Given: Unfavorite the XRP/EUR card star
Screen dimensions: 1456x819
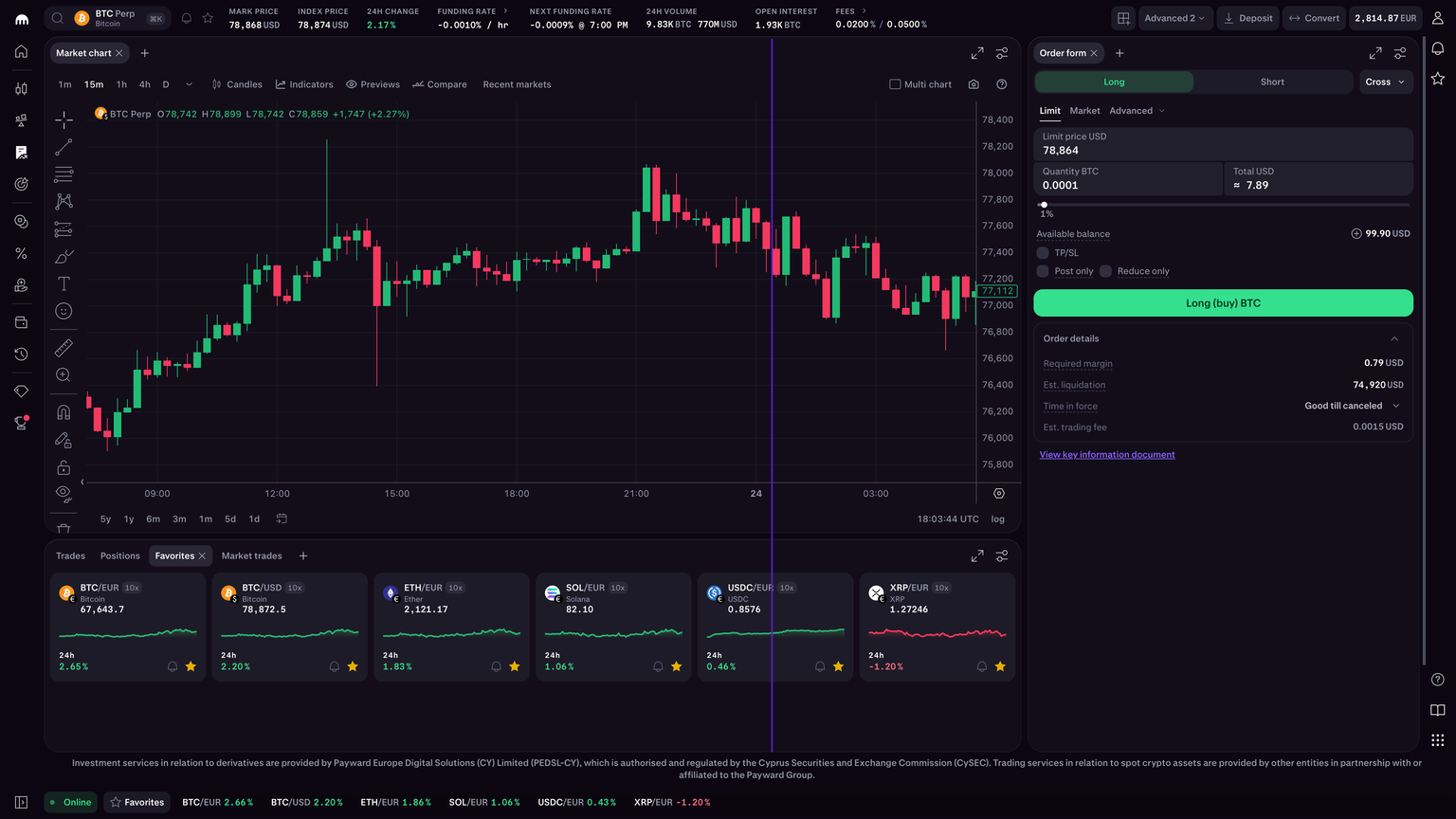Looking at the screenshot, I should coord(1000,666).
